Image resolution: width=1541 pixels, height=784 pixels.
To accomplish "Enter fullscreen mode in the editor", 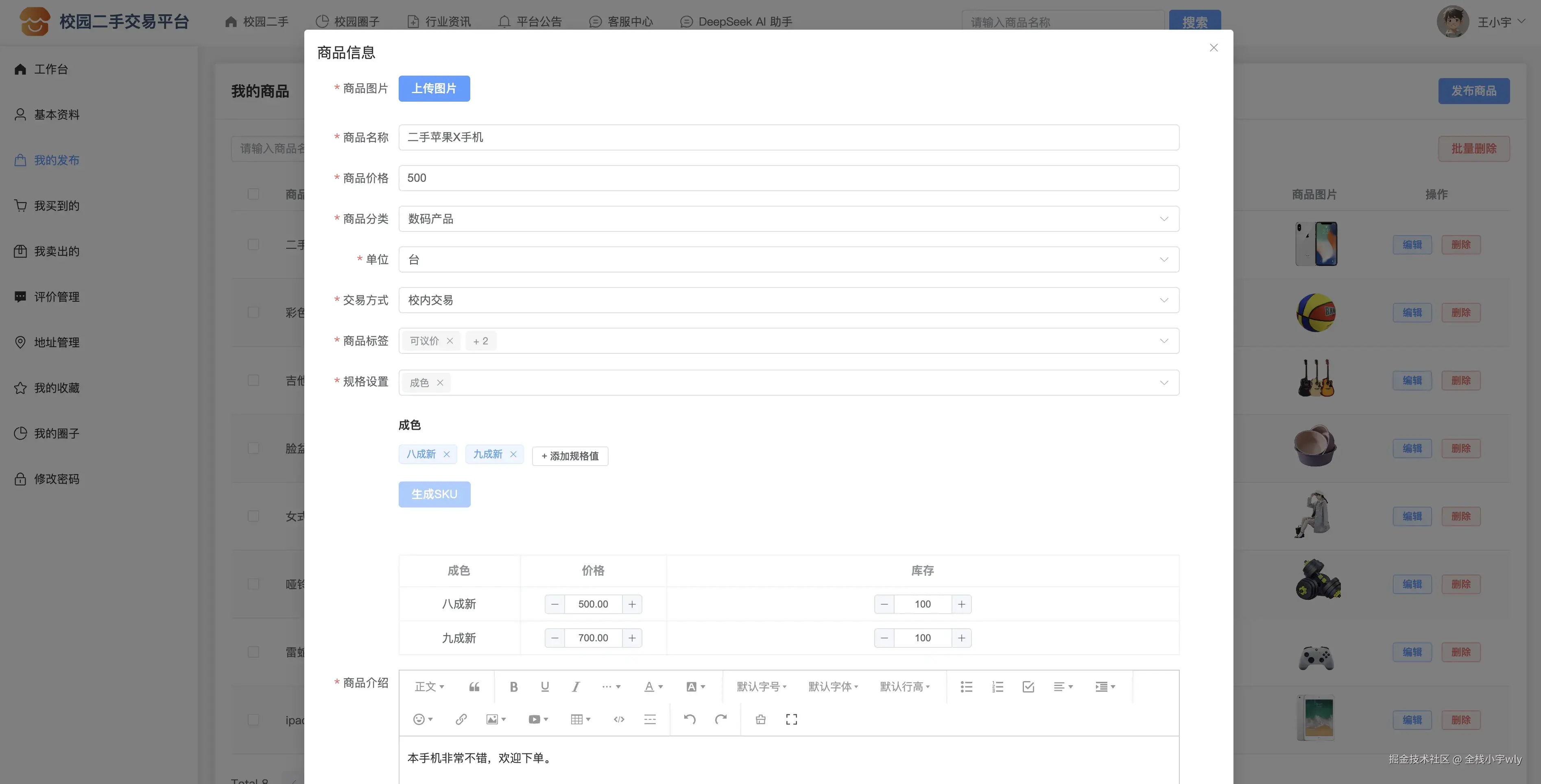I will point(791,719).
